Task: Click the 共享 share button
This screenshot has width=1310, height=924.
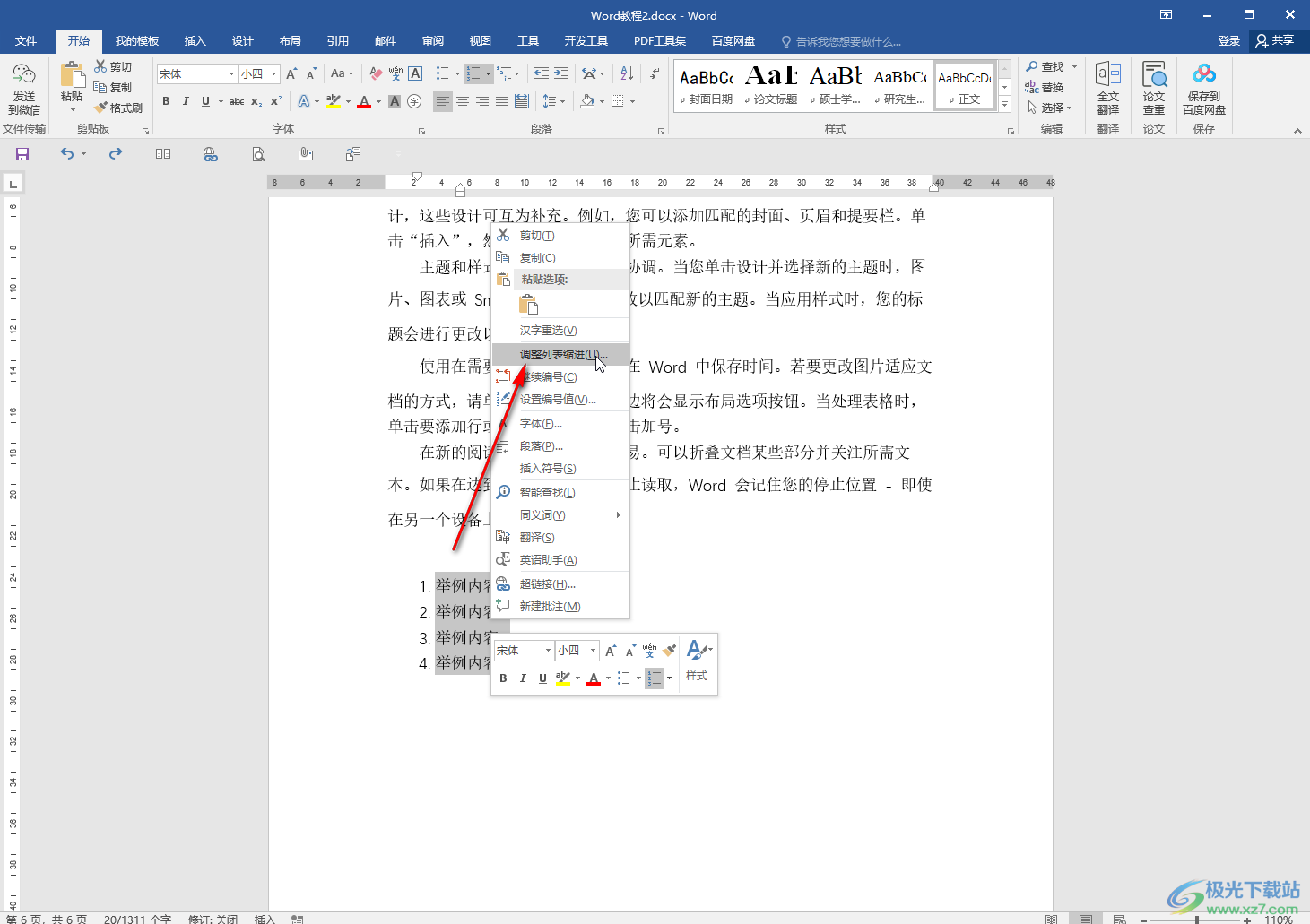Action: pyautogui.click(x=1275, y=40)
